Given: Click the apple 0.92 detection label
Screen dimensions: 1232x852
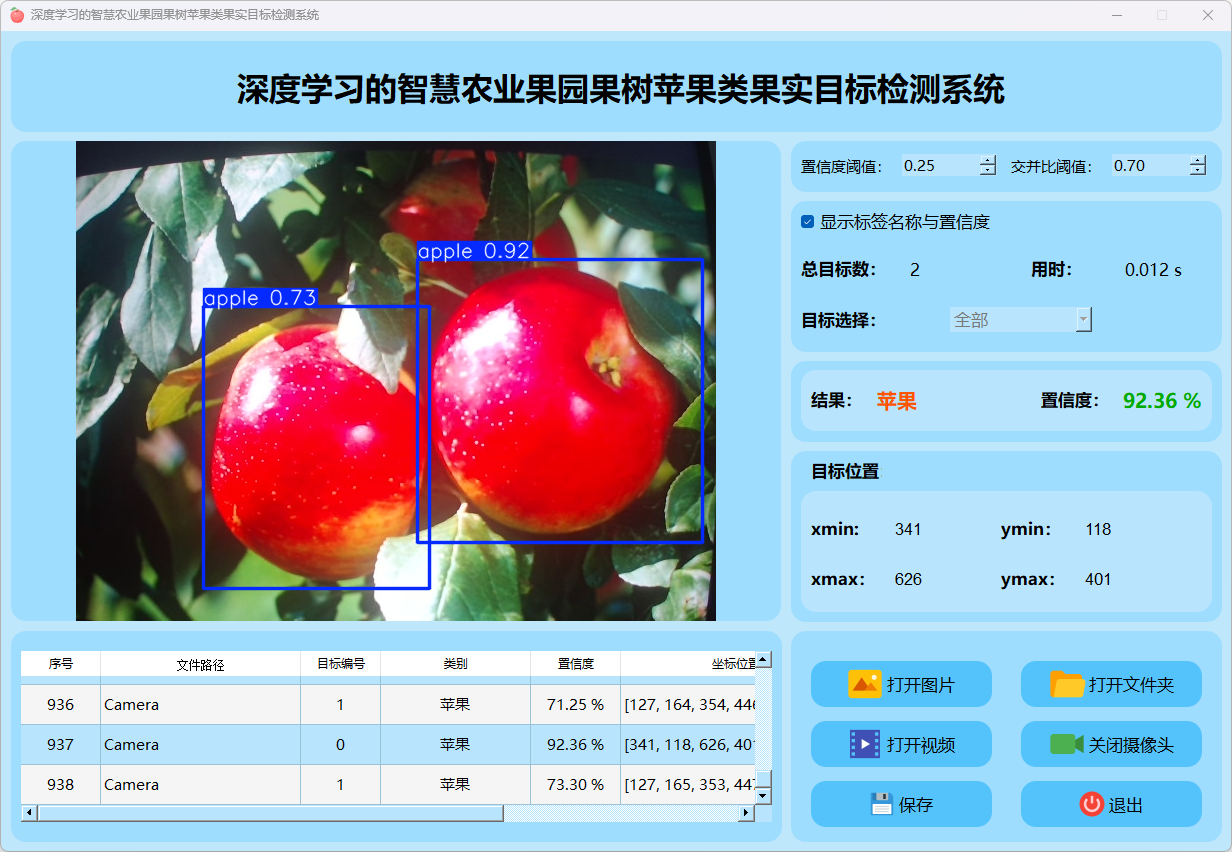Looking at the screenshot, I should click(x=473, y=251).
